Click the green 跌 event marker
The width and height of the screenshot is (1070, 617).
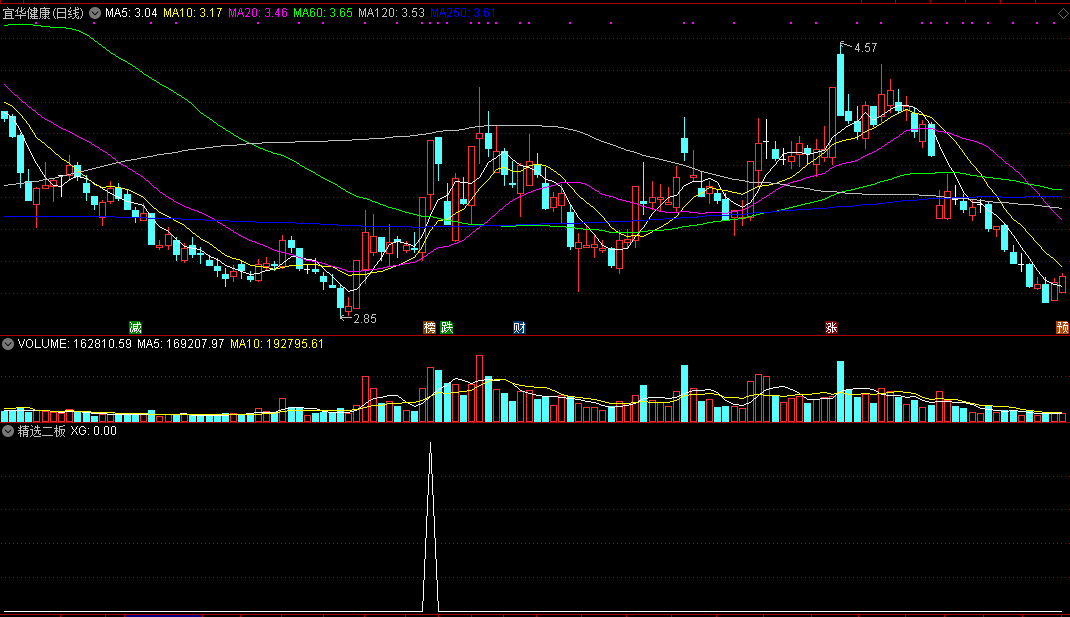[446, 328]
